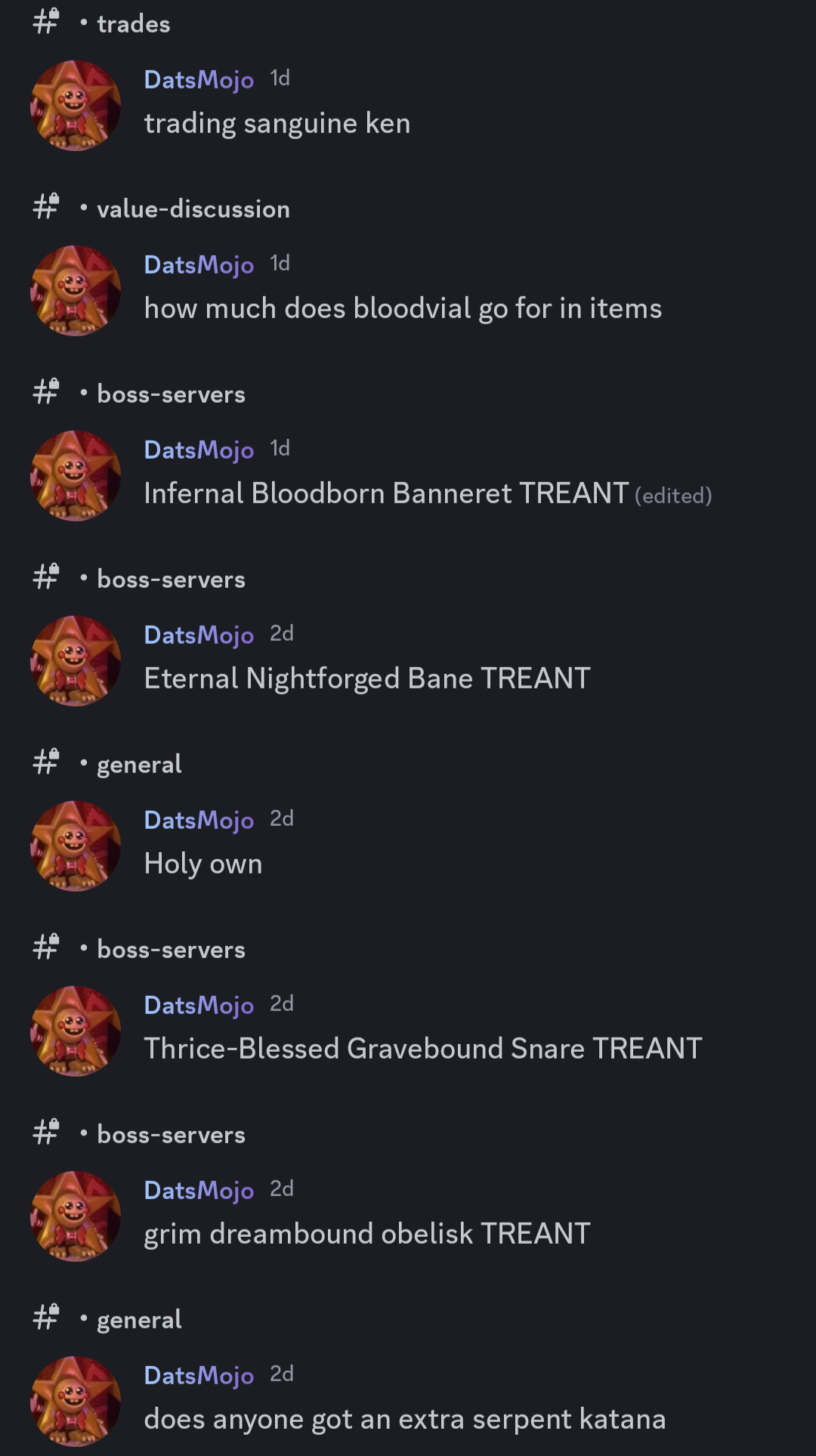Click the DatsMojo username above 'grim dreambound obelisk'
Viewport: 816px width, 1456px height.
[199, 1190]
